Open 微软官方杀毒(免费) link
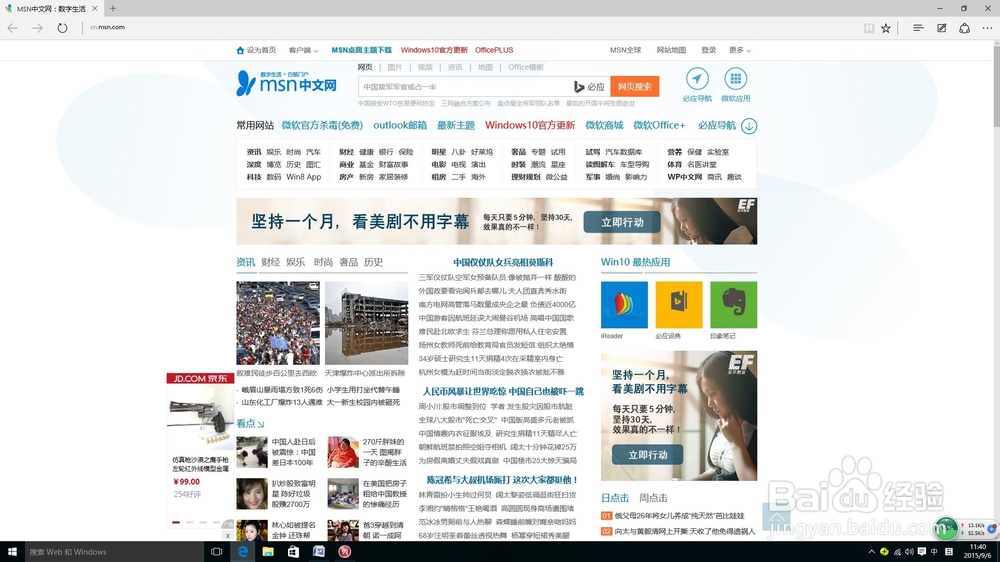Image resolution: width=1000 pixels, height=562 pixels. (322, 125)
